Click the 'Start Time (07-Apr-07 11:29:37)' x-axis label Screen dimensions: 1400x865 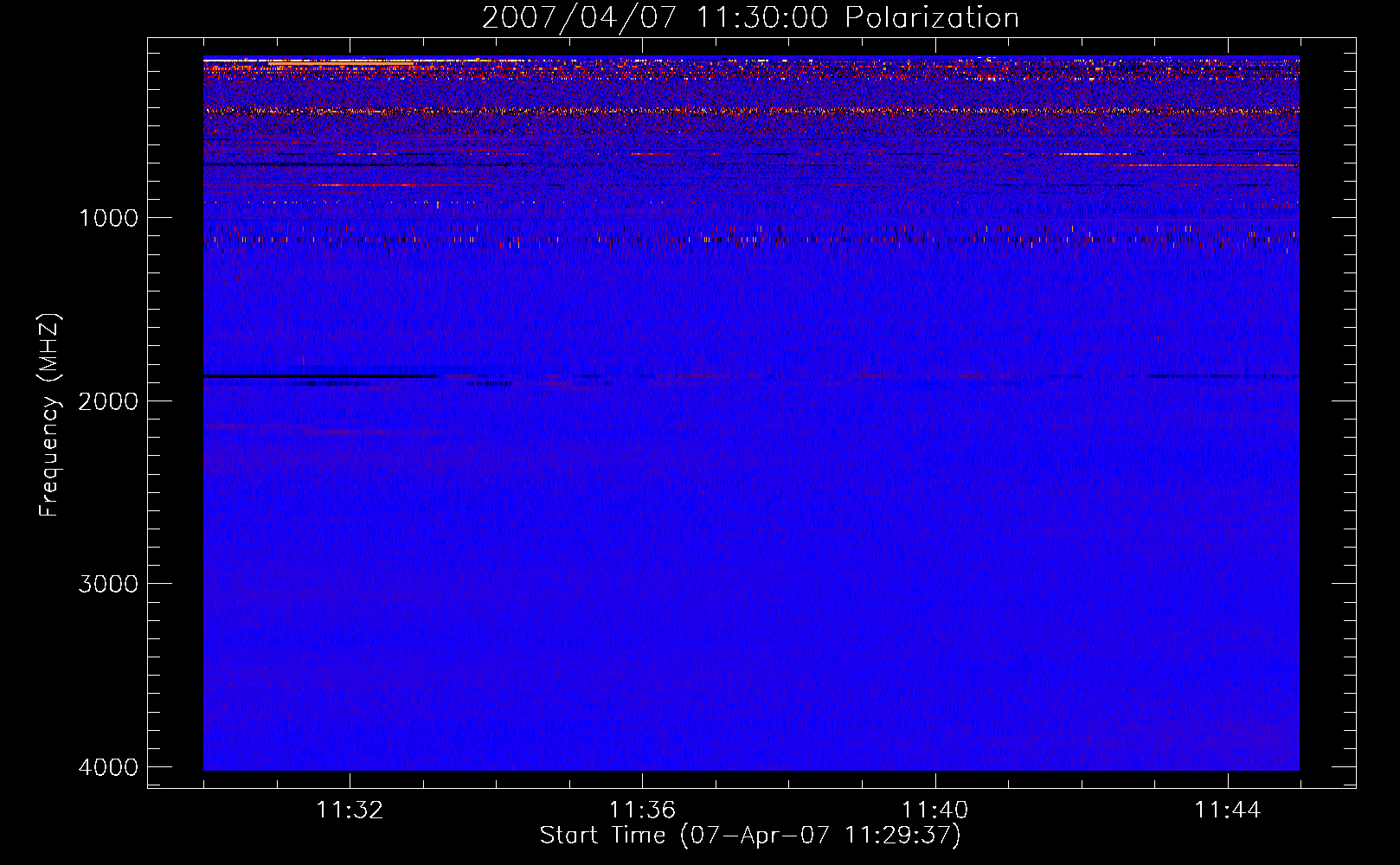coord(750,836)
